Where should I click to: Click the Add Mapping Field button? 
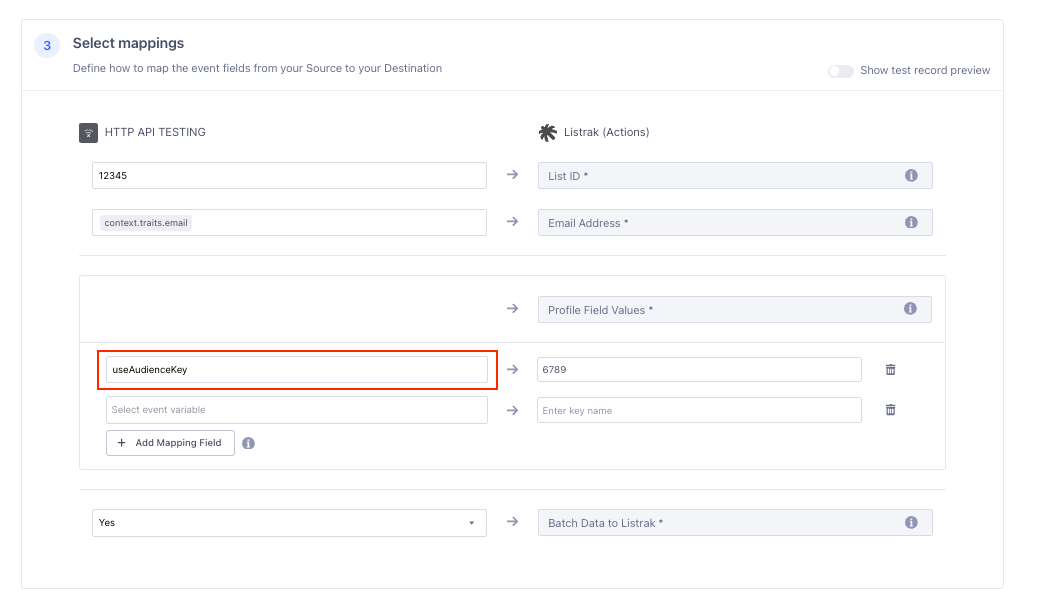coord(170,442)
